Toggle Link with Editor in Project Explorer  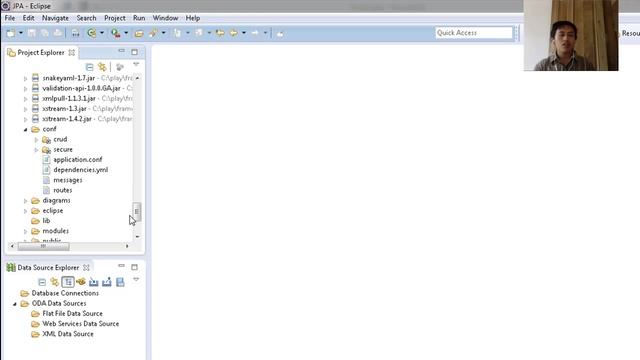coord(102,67)
